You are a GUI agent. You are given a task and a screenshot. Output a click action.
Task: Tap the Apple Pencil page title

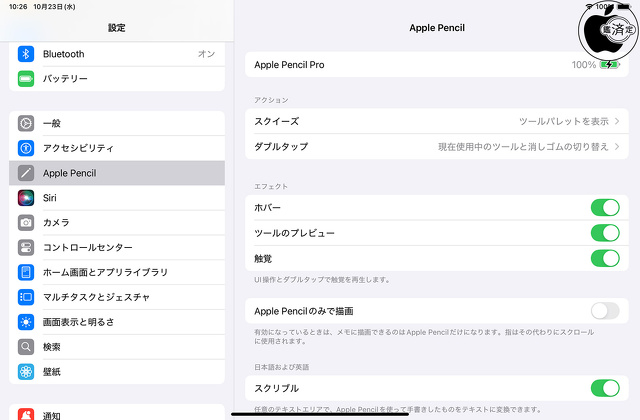pos(437,28)
